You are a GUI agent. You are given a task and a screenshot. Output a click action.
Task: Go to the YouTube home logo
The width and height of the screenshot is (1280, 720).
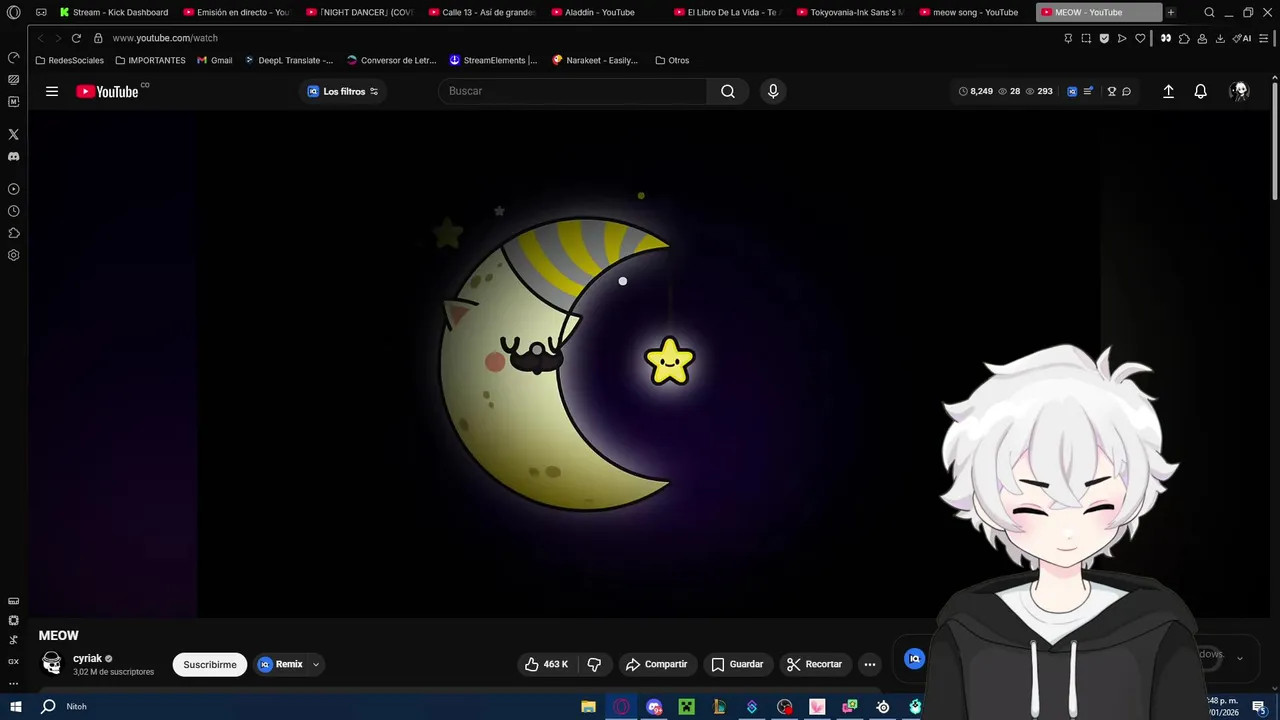point(108,91)
